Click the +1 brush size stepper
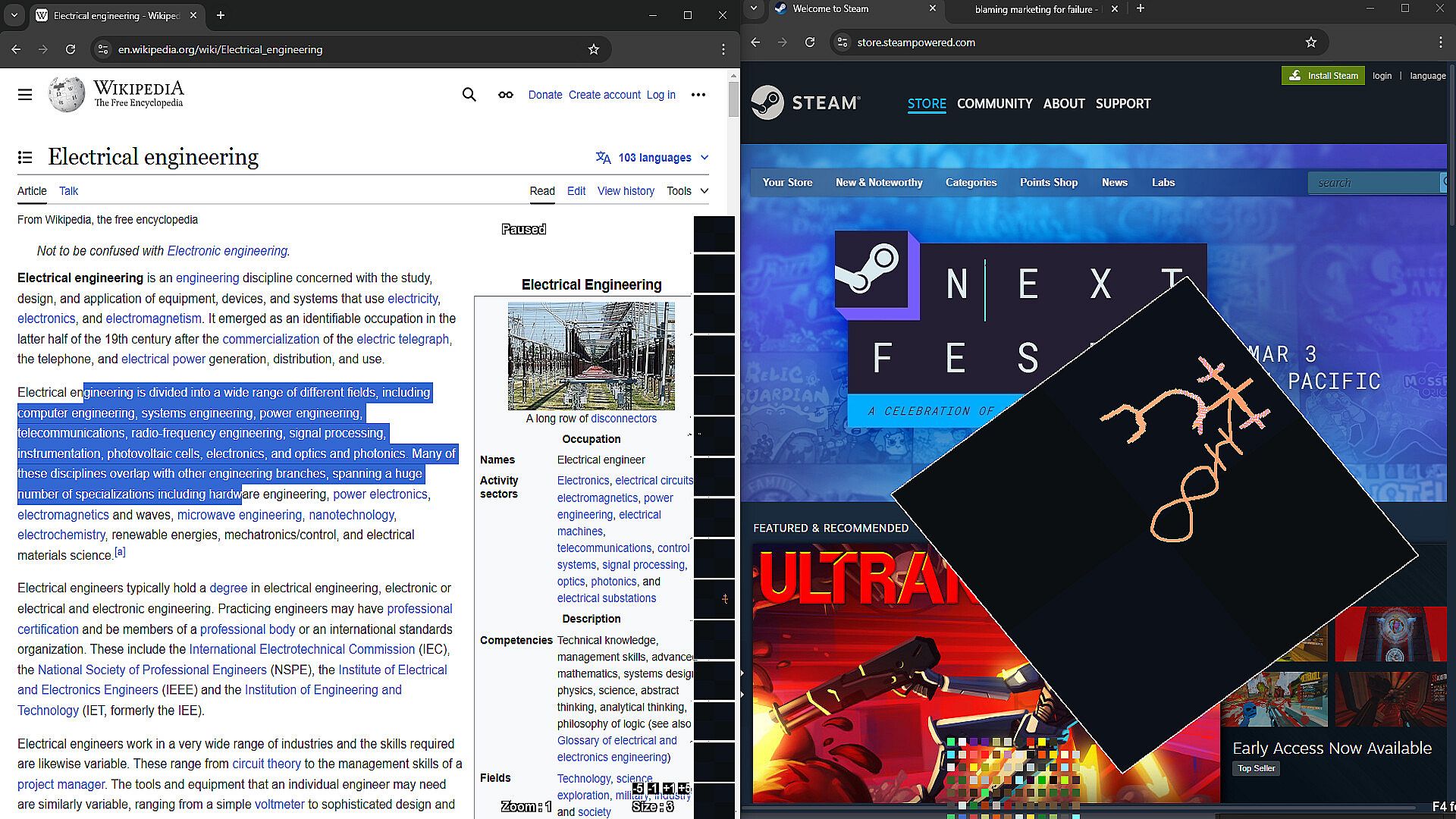Viewport: 1456px width, 819px height. click(669, 789)
